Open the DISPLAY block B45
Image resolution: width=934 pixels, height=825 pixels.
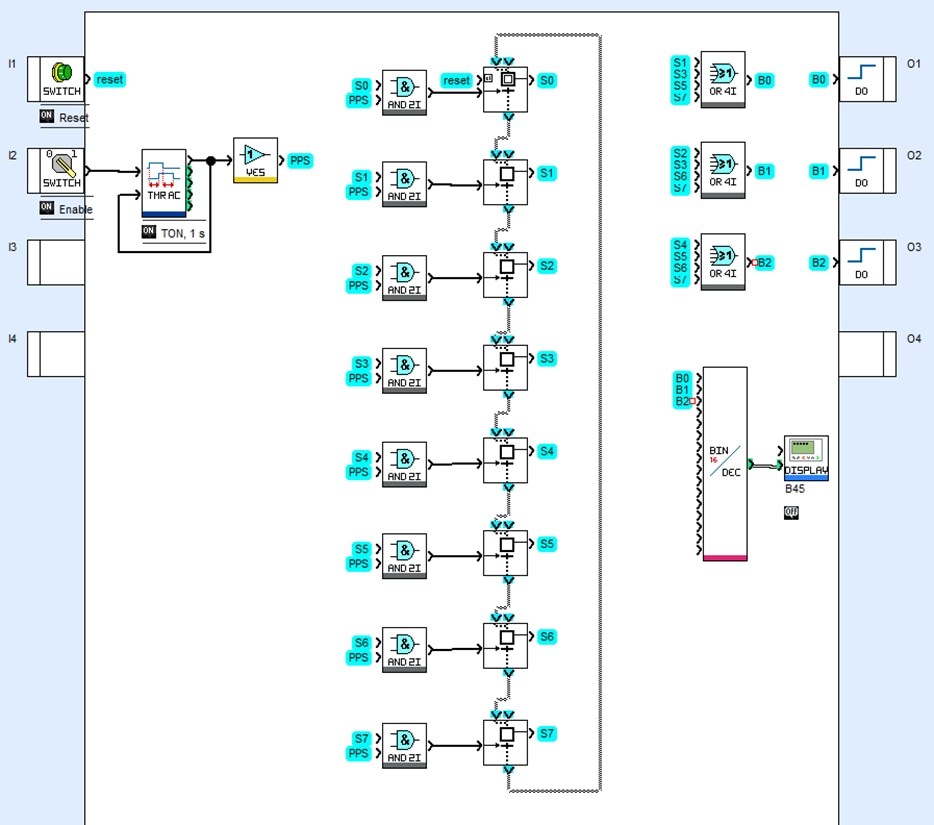806,458
